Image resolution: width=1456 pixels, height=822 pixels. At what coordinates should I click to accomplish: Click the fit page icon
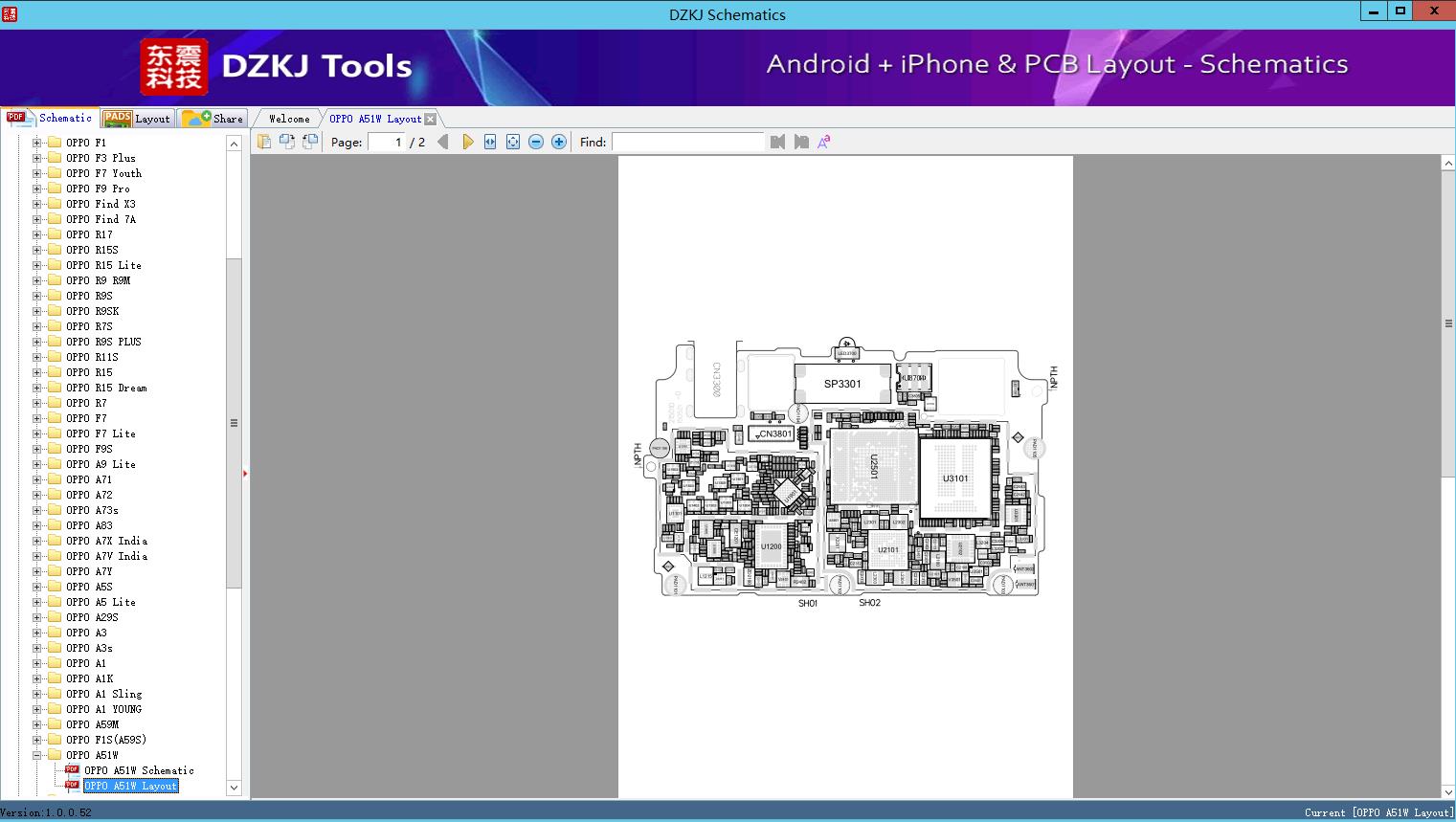coord(513,142)
